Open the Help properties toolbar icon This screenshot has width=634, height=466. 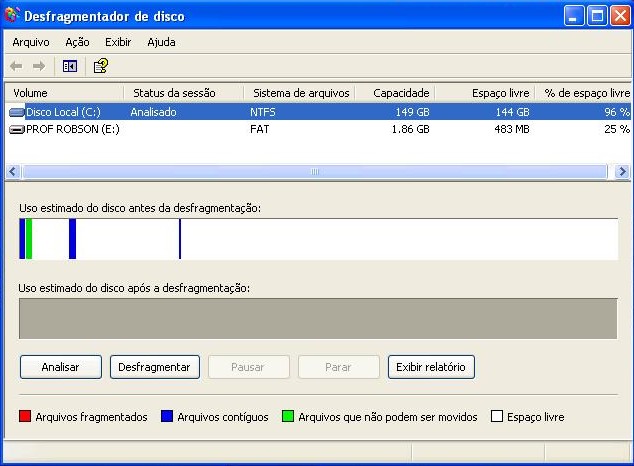tap(101, 66)
